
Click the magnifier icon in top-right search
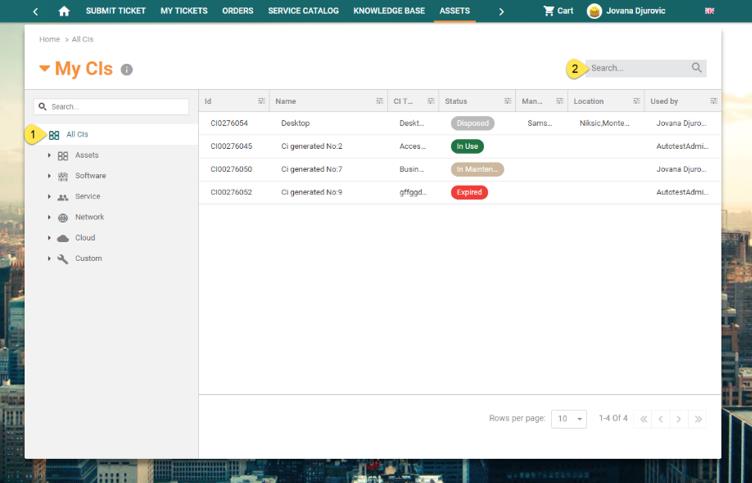coord(696,68)
